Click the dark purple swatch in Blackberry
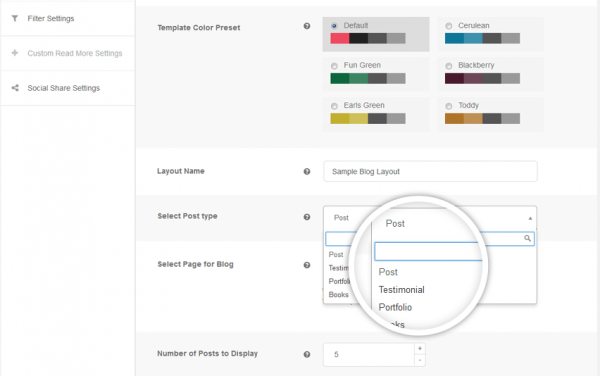The height and width of the screenshot is (376, 600). click(454, 78)
